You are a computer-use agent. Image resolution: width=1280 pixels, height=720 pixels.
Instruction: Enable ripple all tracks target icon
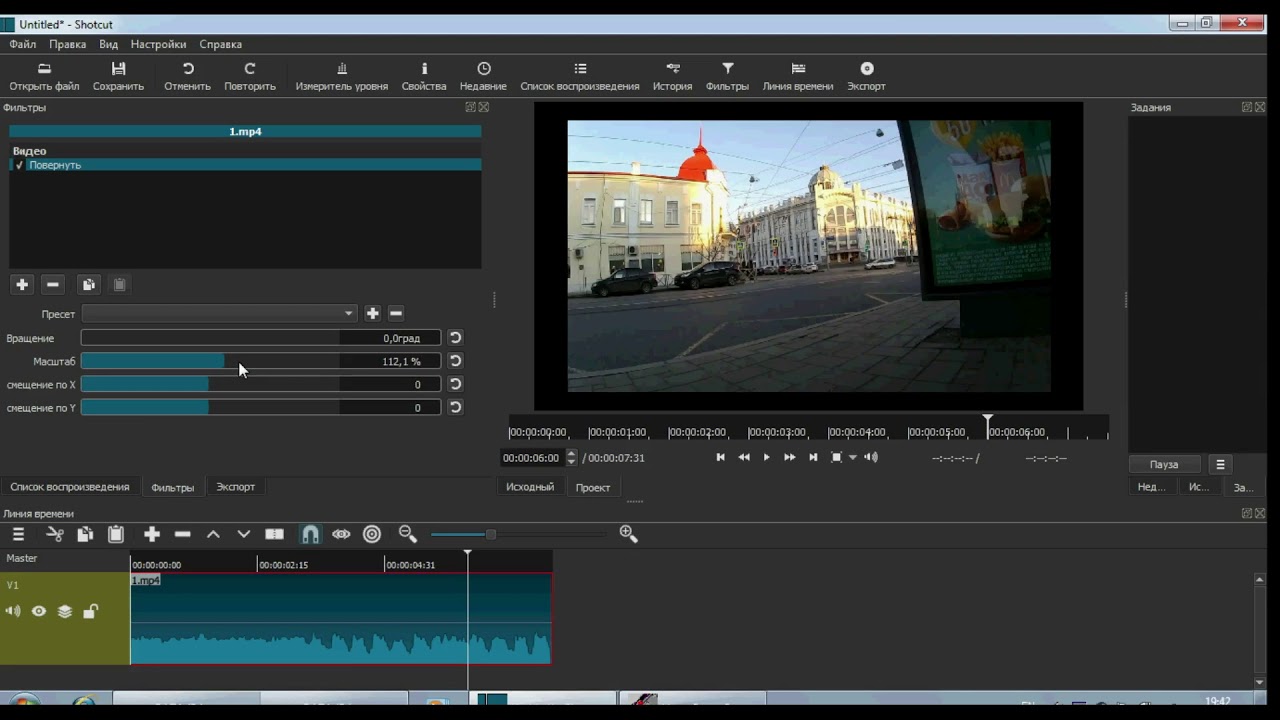(372, 535)
